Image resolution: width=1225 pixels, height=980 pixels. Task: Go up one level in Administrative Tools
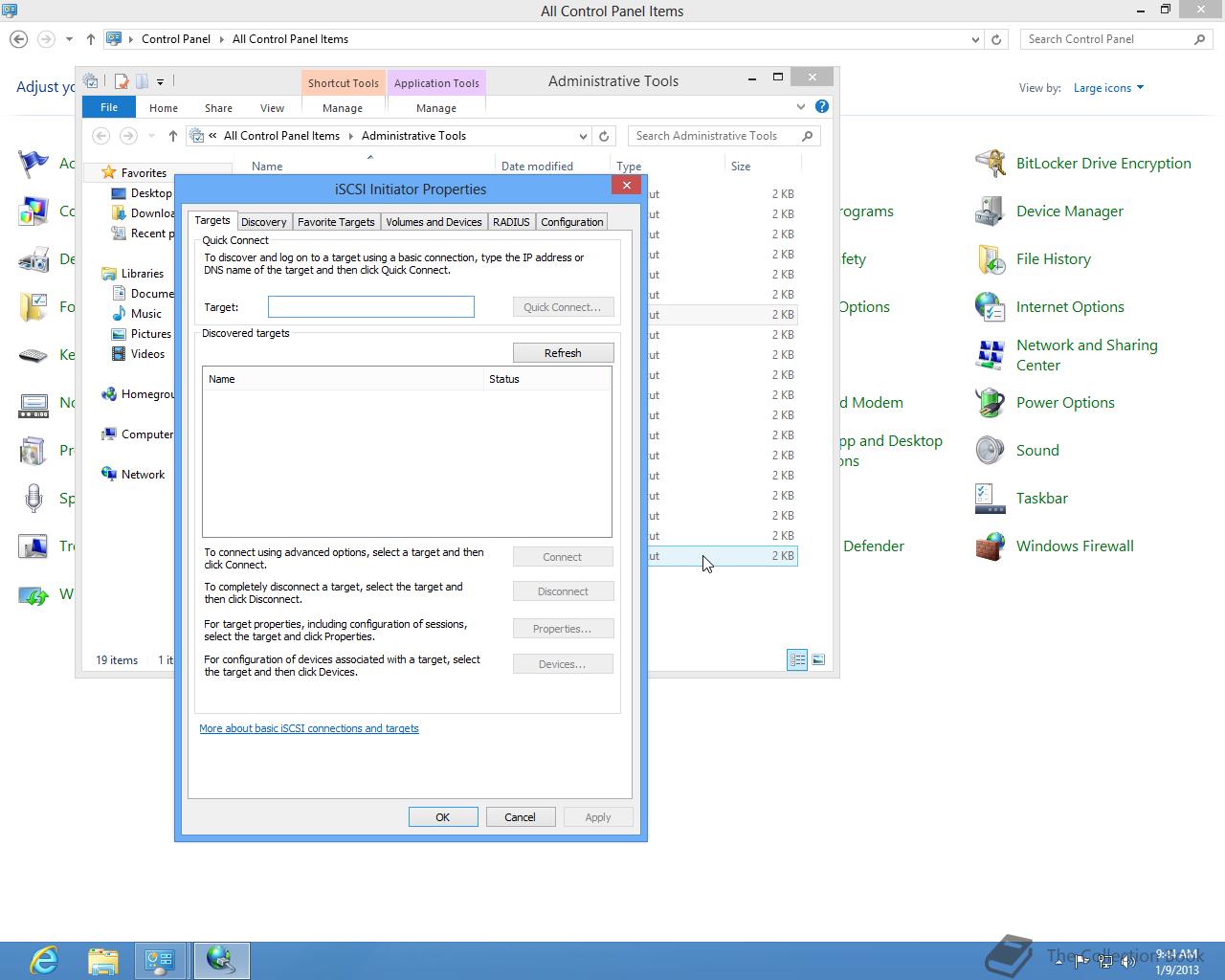pyautogui.click(x=172, y=136)
